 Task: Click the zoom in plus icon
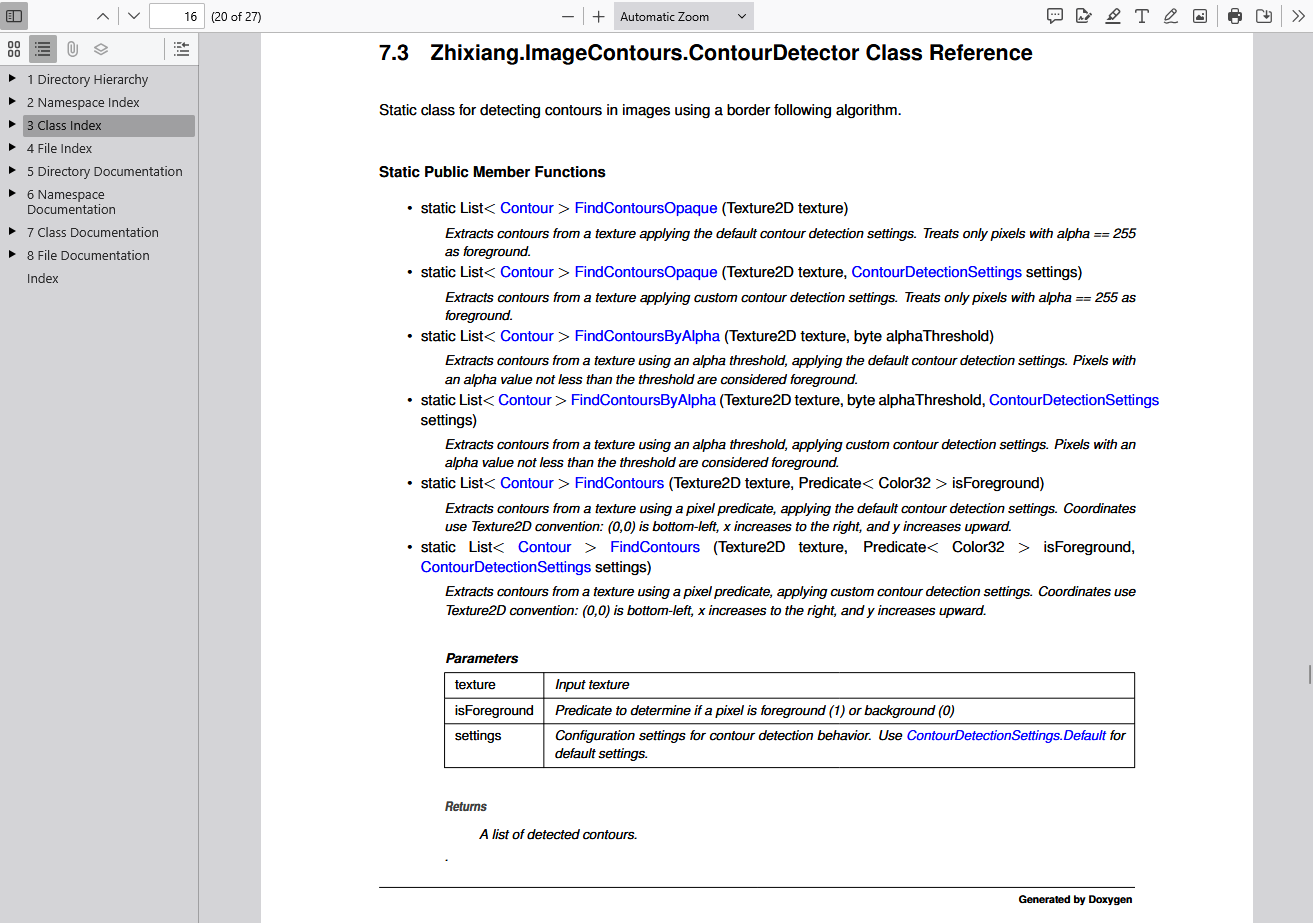tap(598, 16)
